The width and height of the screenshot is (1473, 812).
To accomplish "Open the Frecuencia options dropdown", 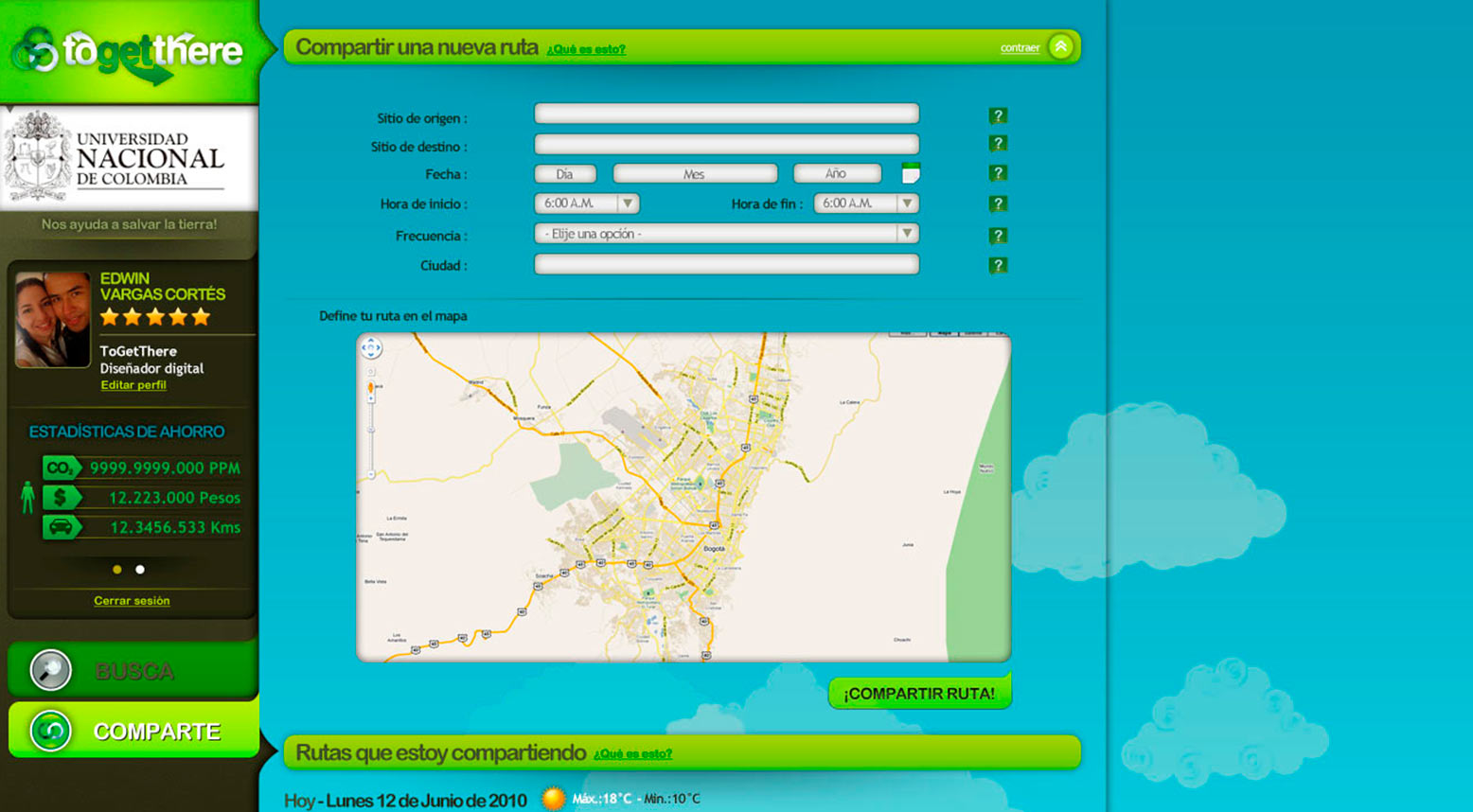I will coord(906,234).
